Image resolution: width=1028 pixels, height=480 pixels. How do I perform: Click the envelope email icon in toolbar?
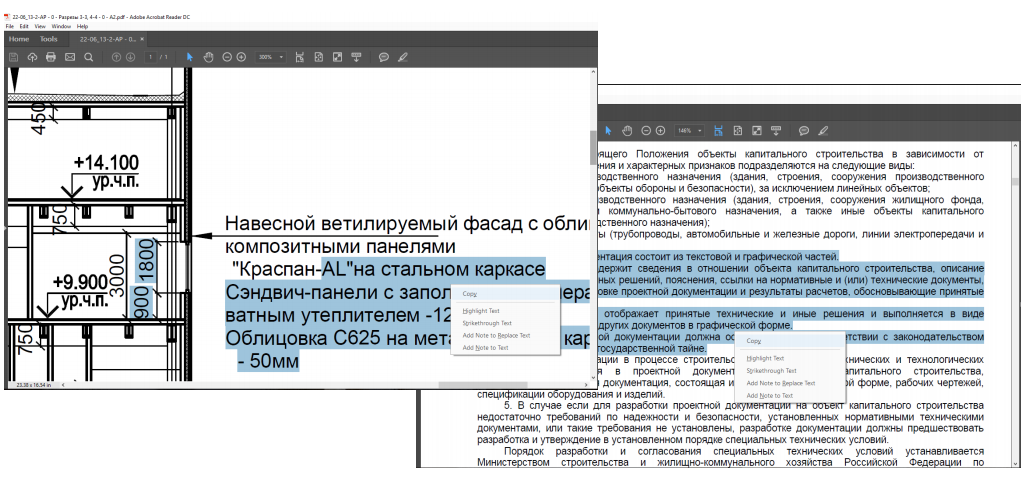point(69,57)
